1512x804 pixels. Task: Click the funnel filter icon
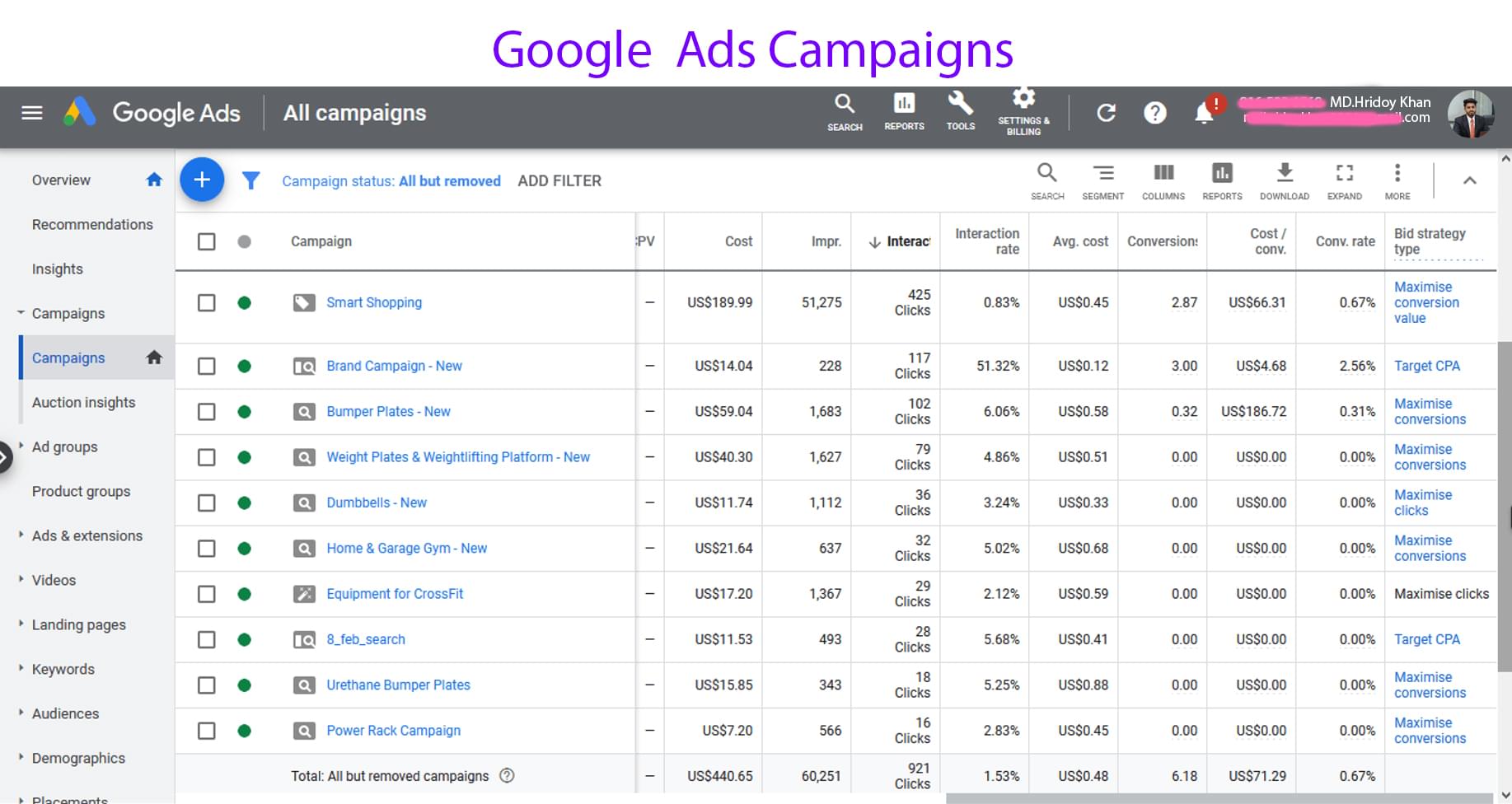click(x=251, y=180)
